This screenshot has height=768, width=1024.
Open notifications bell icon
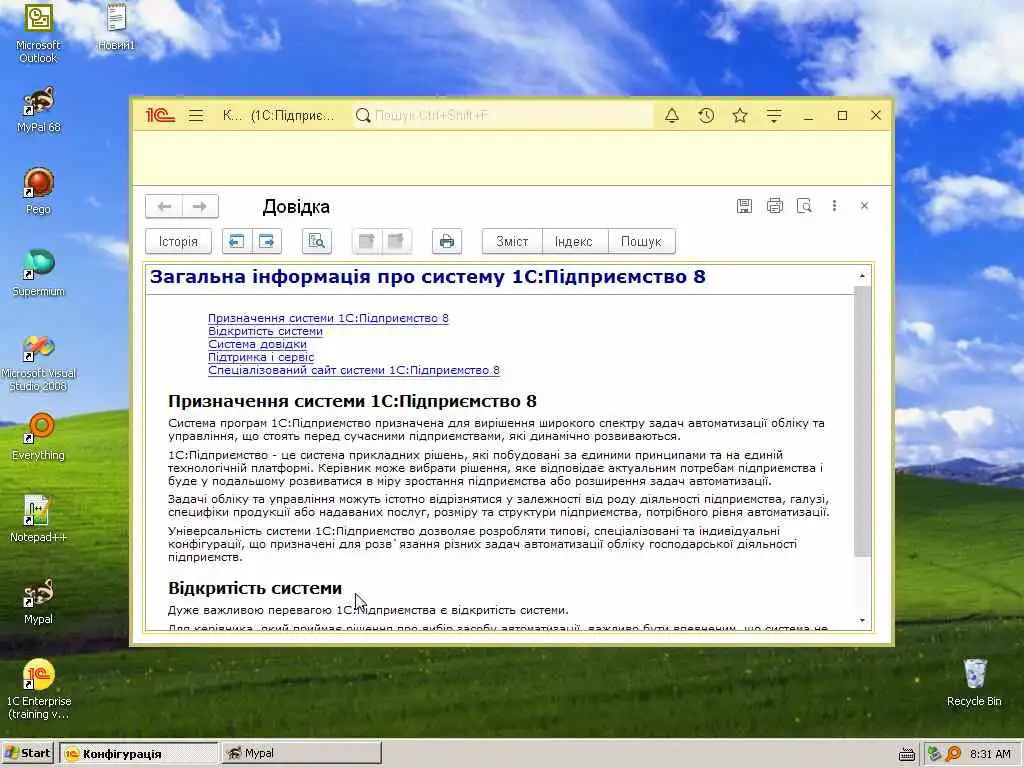[x=671, y=116]
